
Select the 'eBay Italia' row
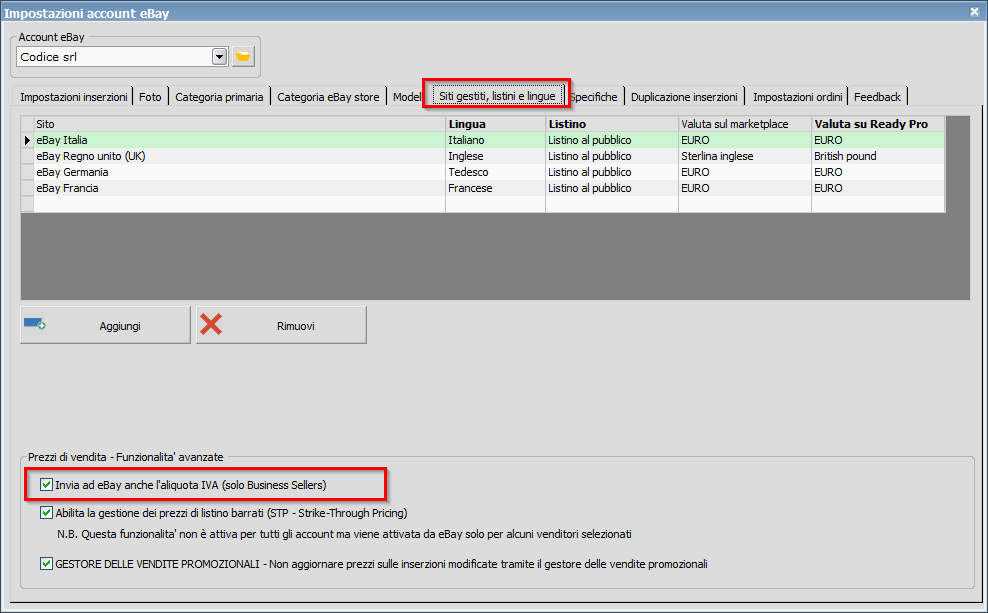coord(483,140)
